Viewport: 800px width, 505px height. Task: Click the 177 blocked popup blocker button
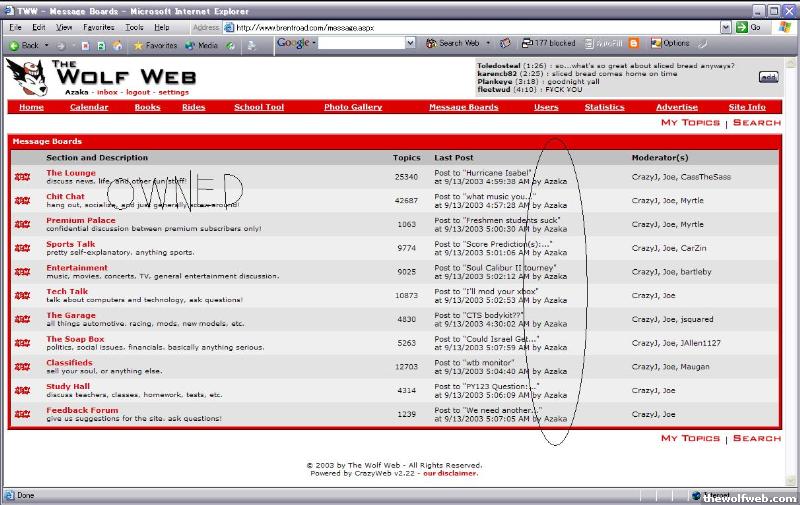pos(548,43)
